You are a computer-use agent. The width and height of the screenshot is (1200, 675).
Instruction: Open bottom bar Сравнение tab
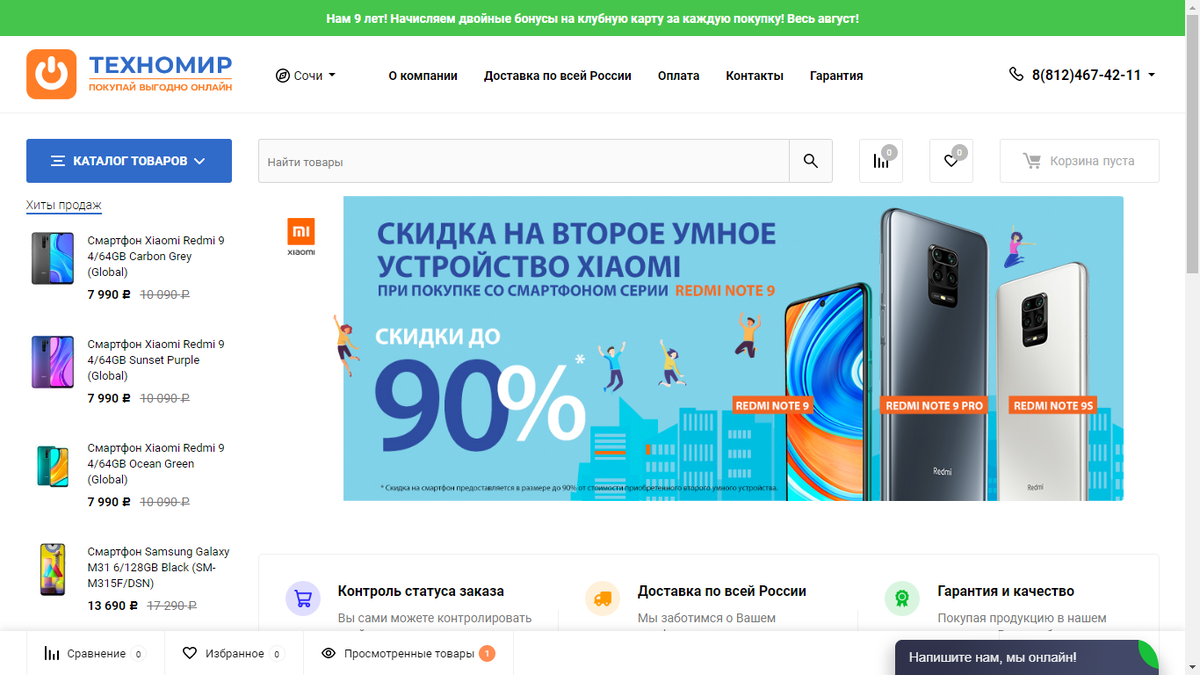tap(94, 654)
